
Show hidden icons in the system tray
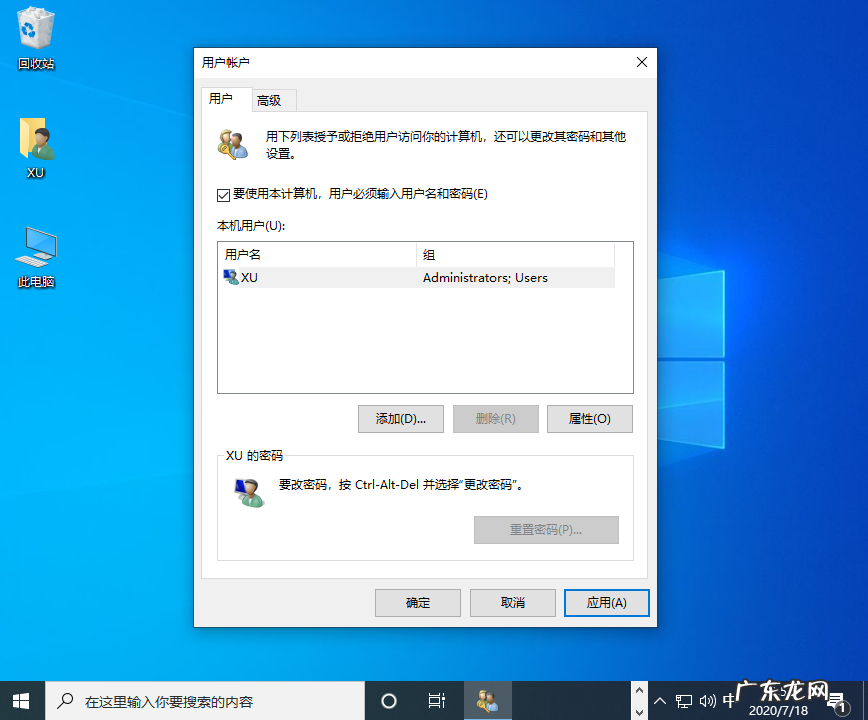click(659, 700)
